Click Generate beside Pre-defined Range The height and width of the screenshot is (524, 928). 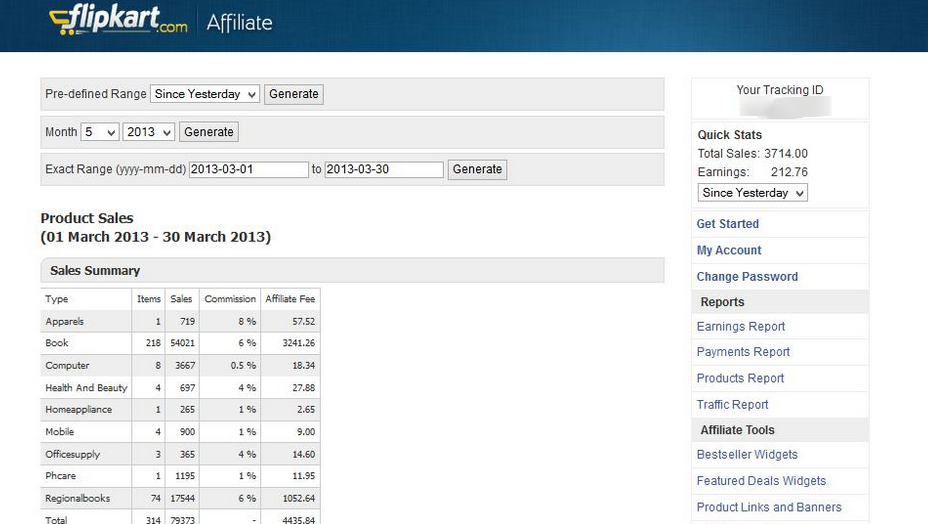294,94
